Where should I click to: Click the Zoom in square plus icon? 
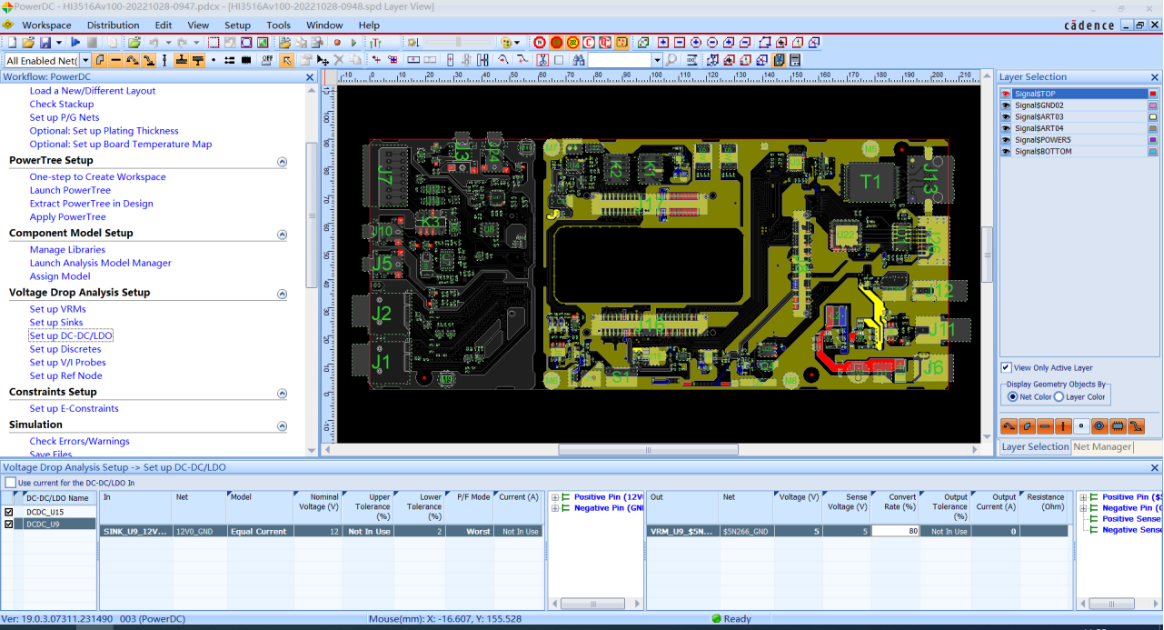click(x=663, y=42)
